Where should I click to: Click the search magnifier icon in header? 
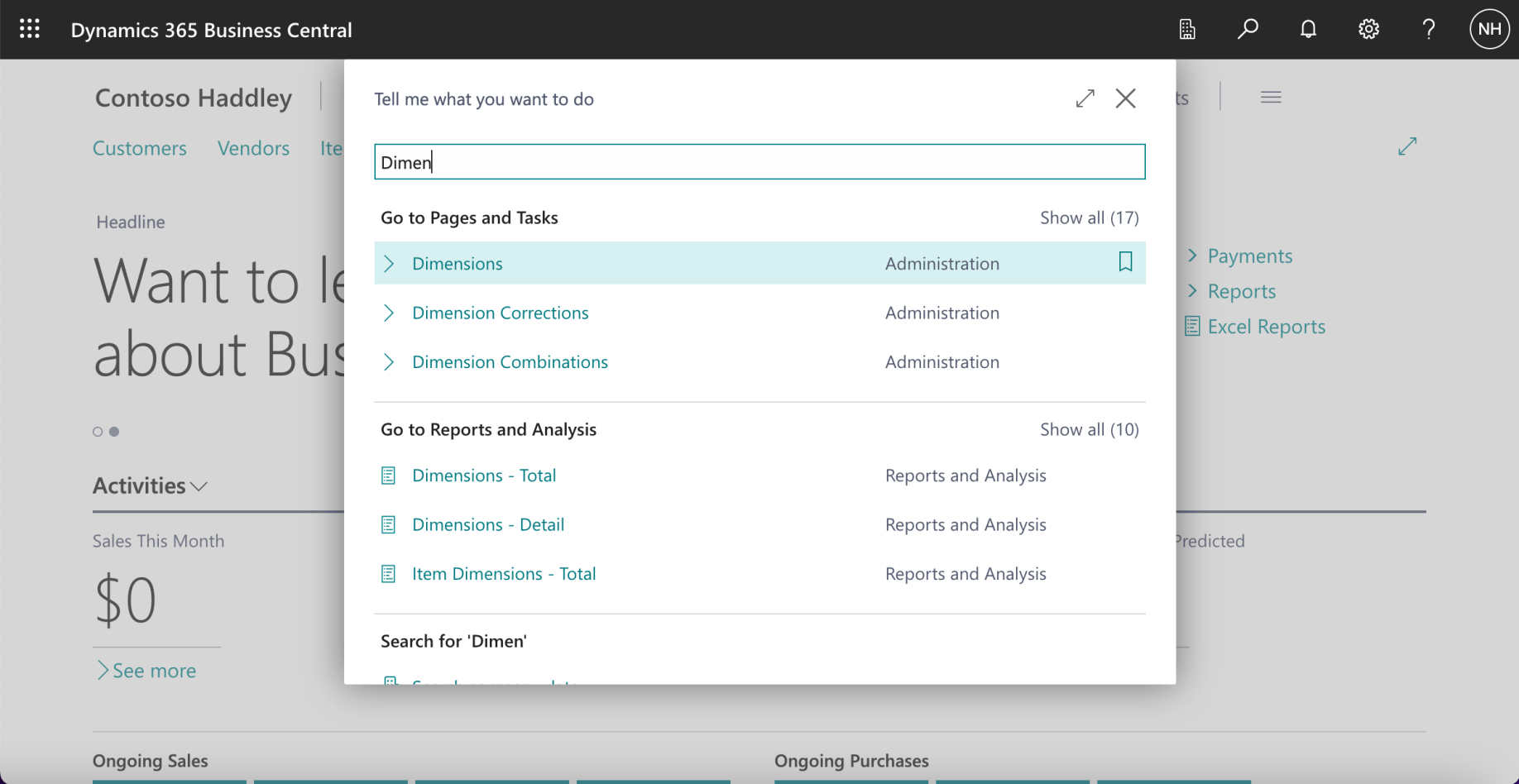1248,30
